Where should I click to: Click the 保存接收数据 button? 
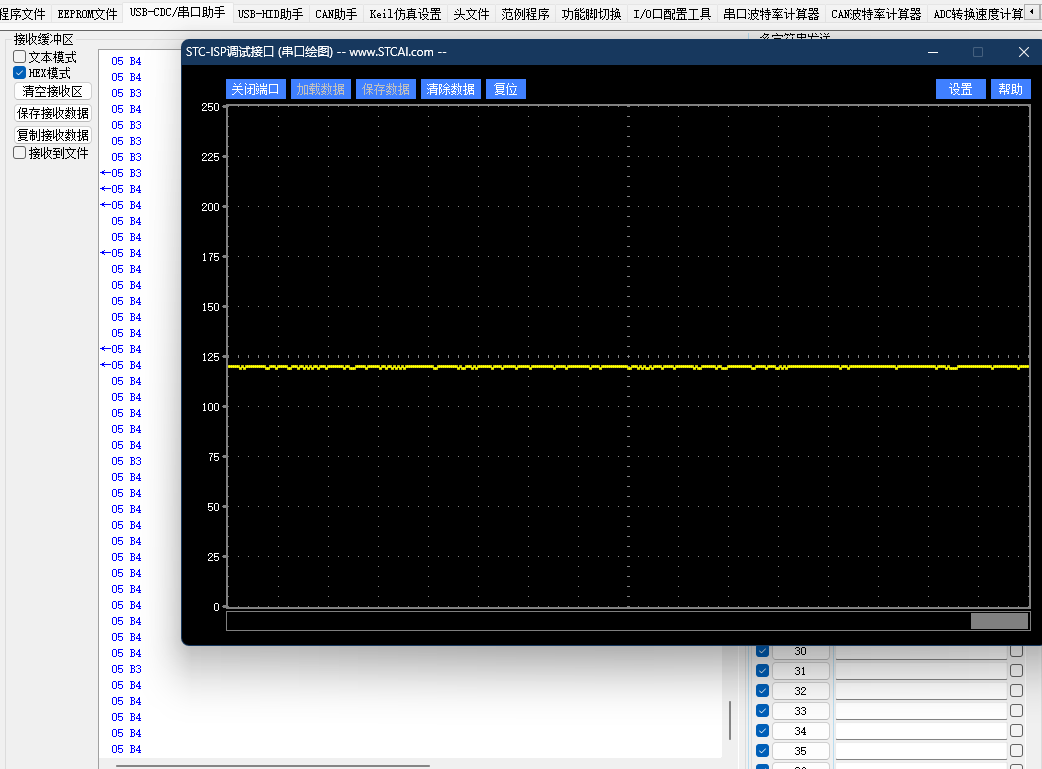click(x=52, y=113)
